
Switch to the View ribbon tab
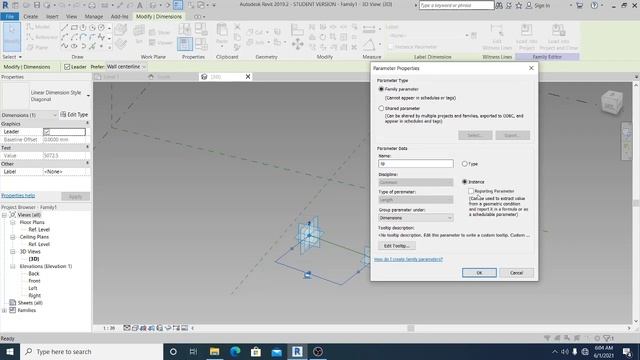tap(71, 16)
